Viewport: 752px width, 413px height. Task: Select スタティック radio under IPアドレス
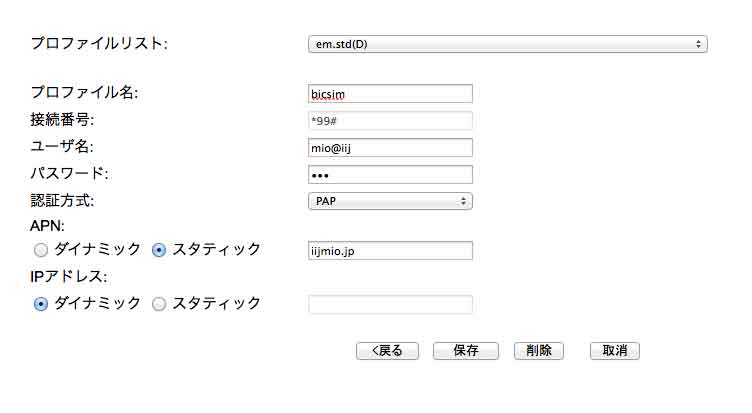159,304
